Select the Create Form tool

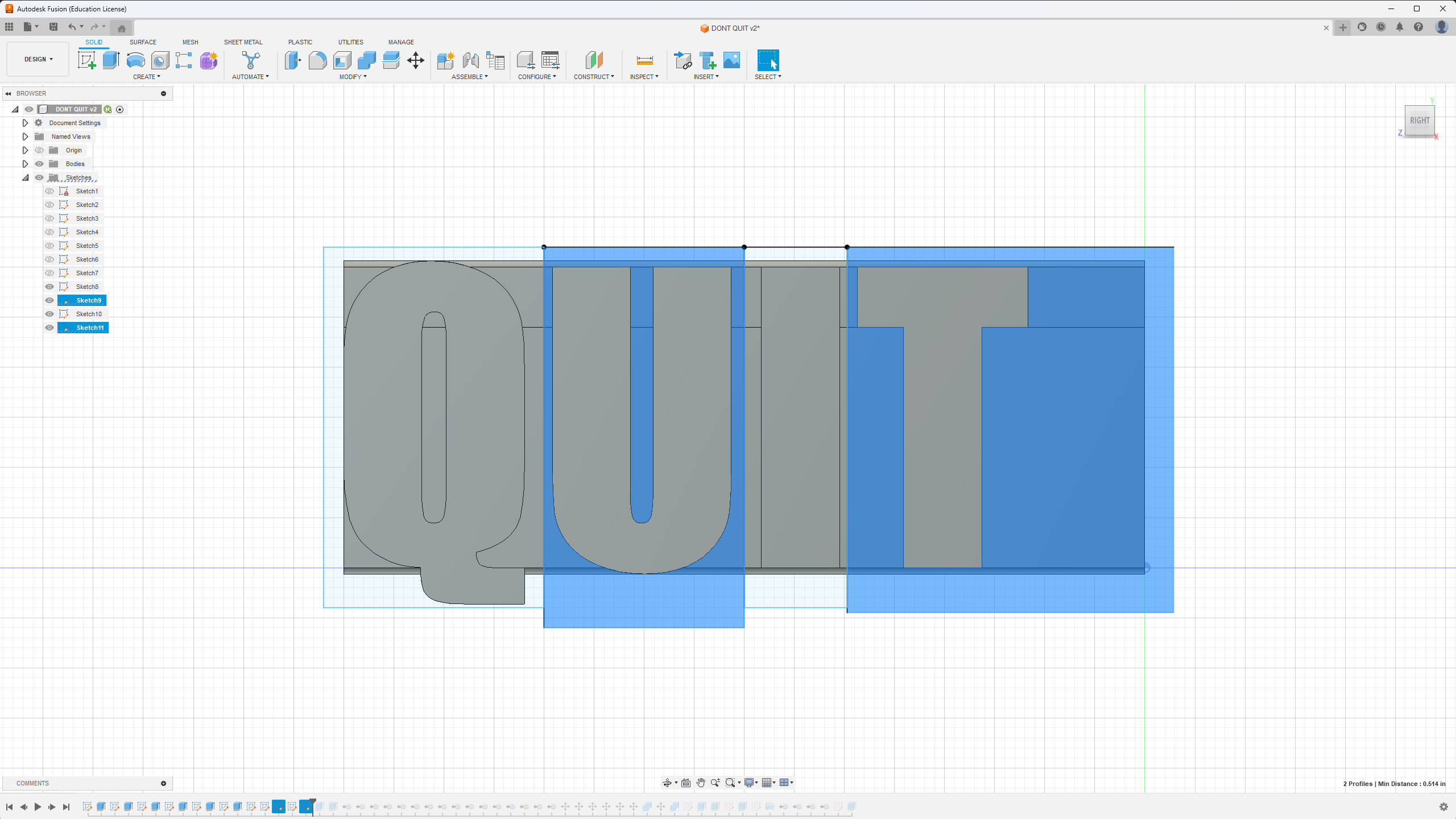[209, 60]
